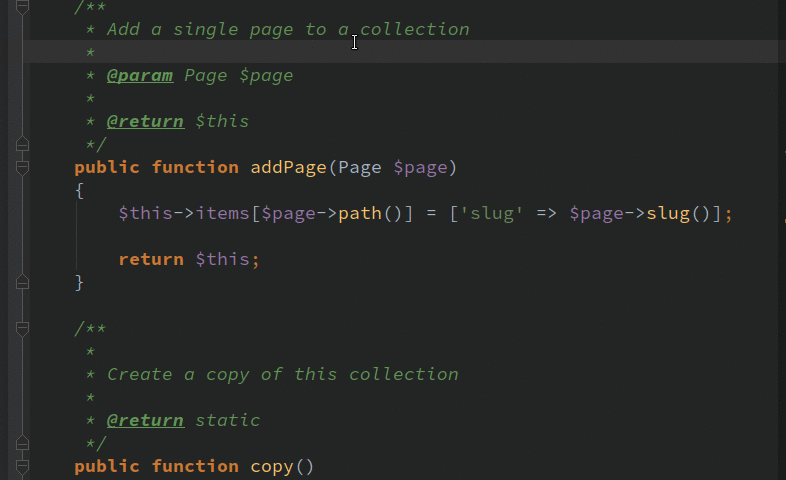
Task: Collapse the addPage function using its fold marker
Action: [22, 167]
